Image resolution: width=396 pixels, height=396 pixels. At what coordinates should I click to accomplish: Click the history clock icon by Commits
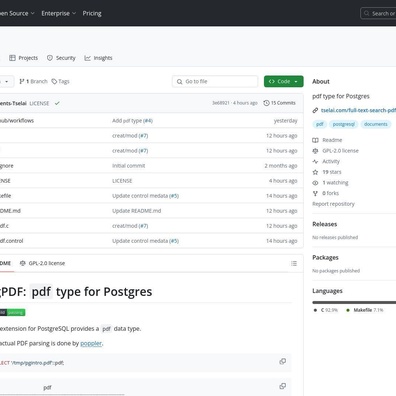point(266,103)
